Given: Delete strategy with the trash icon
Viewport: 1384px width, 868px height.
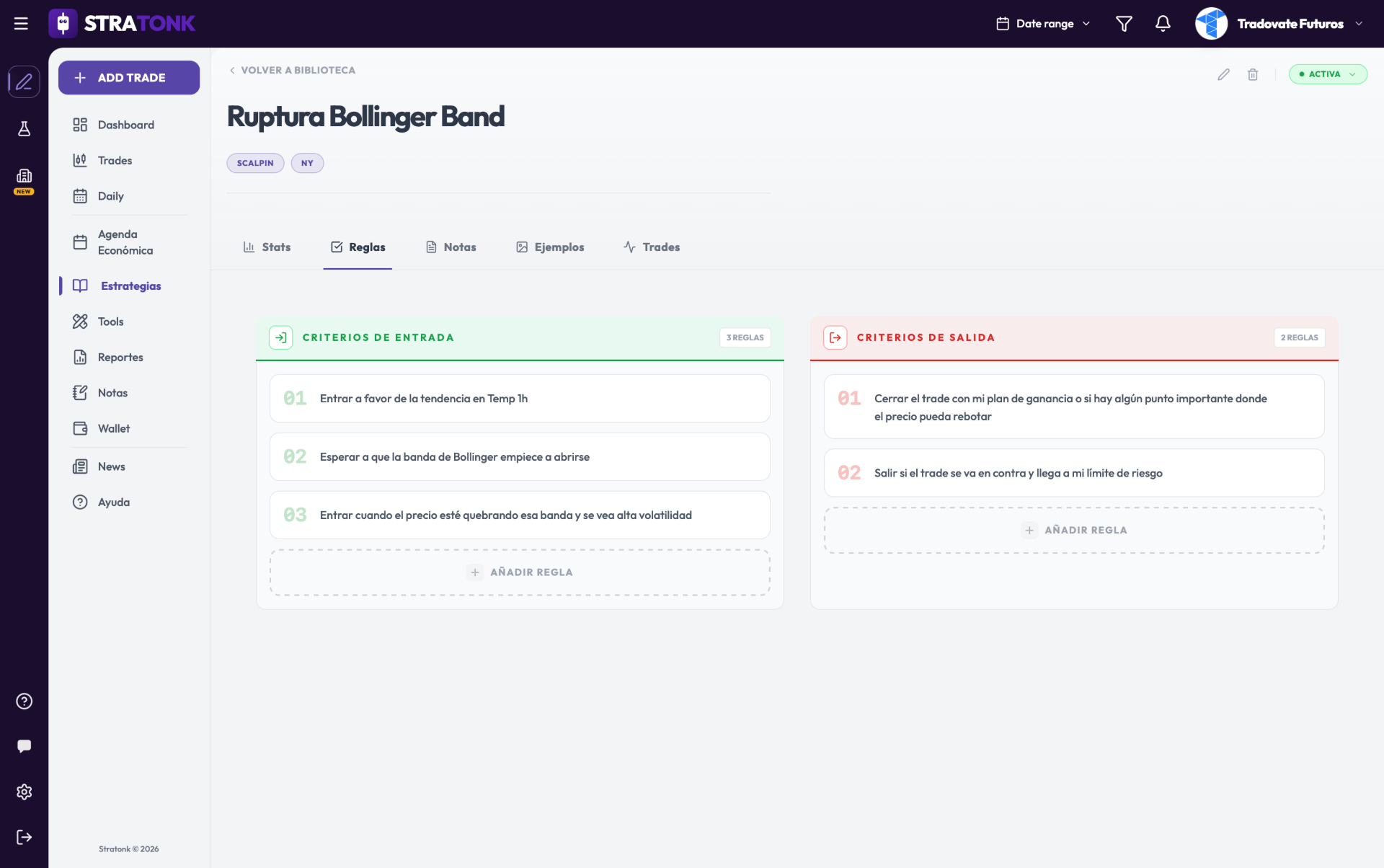Looking at the screenshot, I should (1253, 74).
